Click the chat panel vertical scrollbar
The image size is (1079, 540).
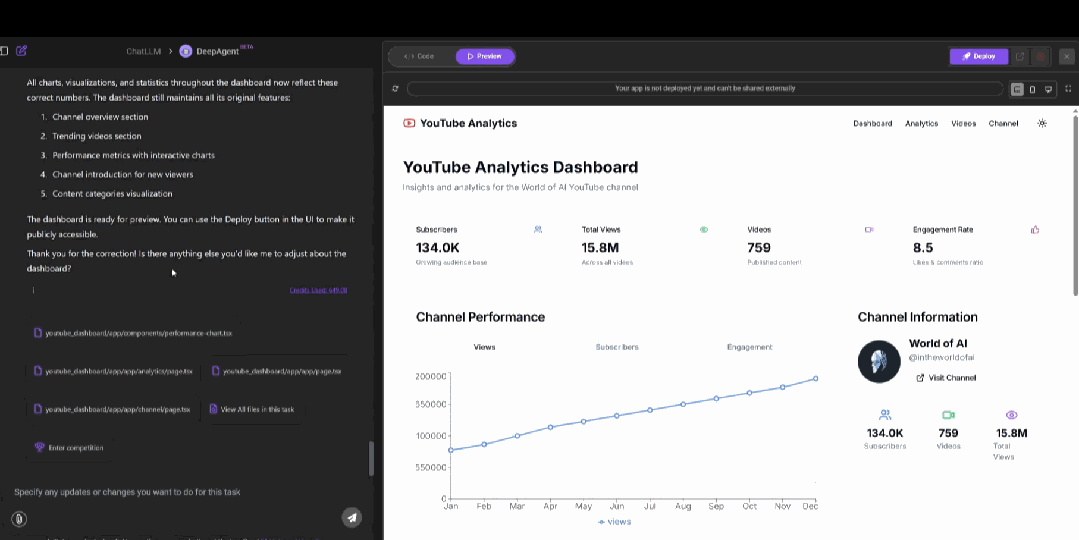pyautogui.click(x=372, y=459)
